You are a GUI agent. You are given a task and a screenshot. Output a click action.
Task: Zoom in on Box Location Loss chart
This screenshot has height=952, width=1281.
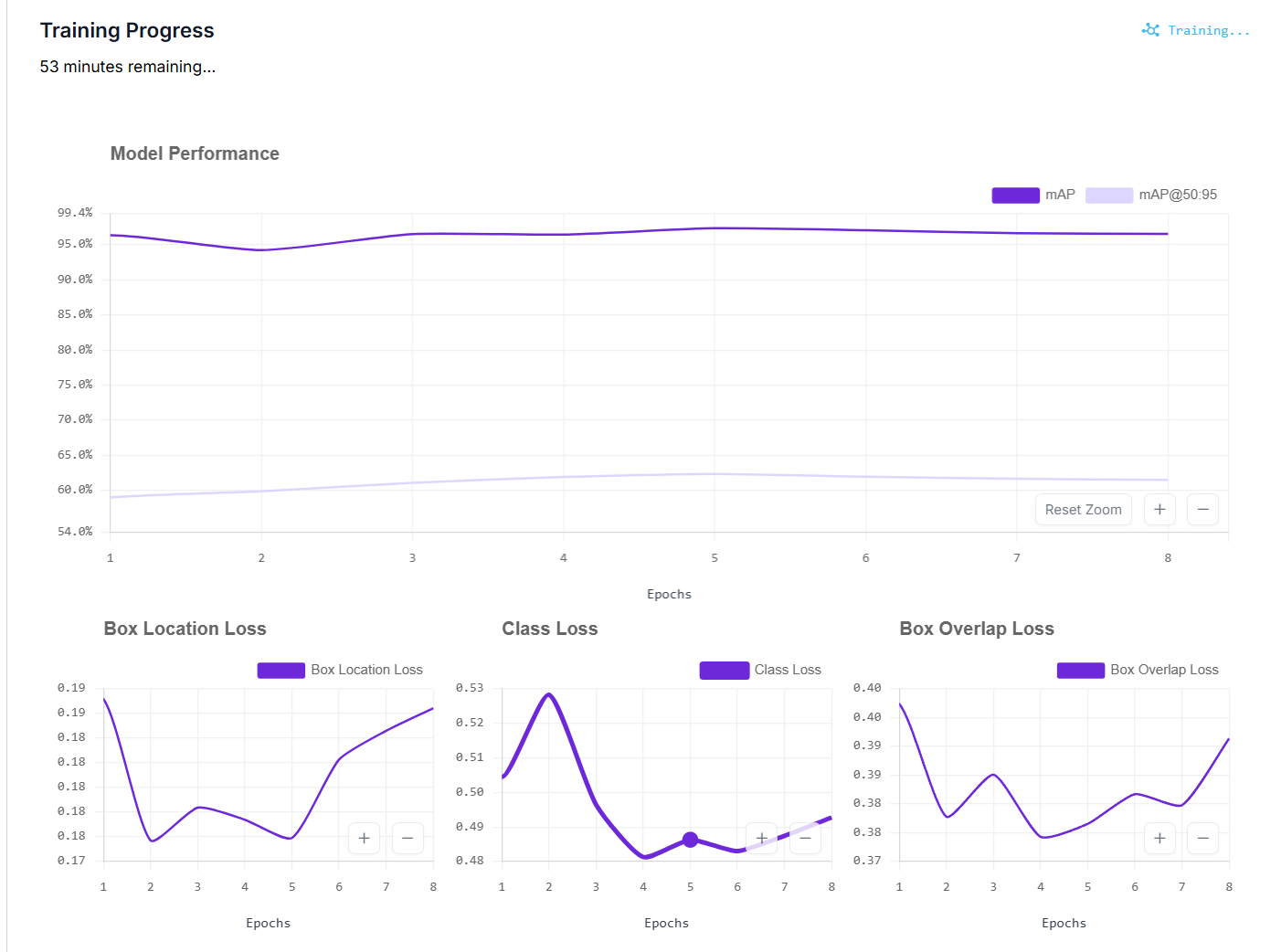[364, 838]
